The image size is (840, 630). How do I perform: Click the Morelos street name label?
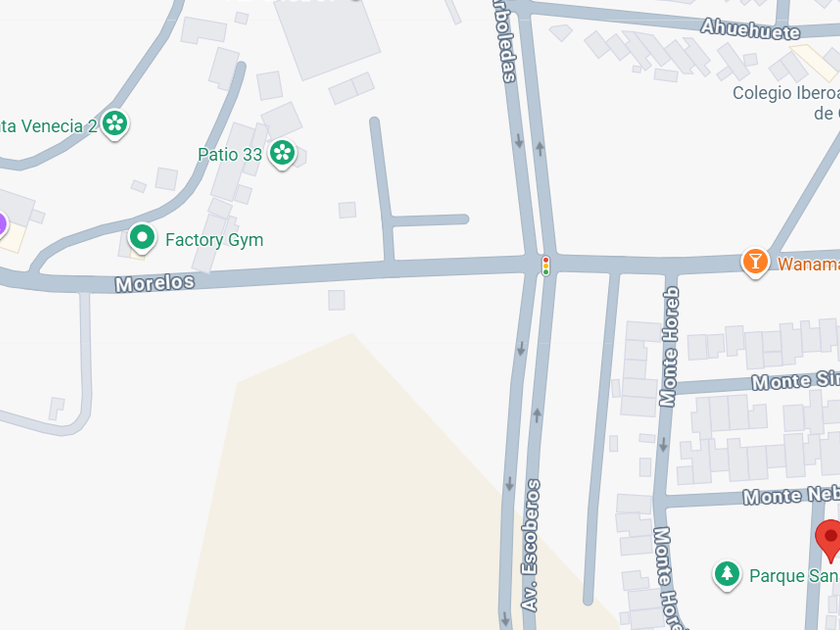point(155,283)
